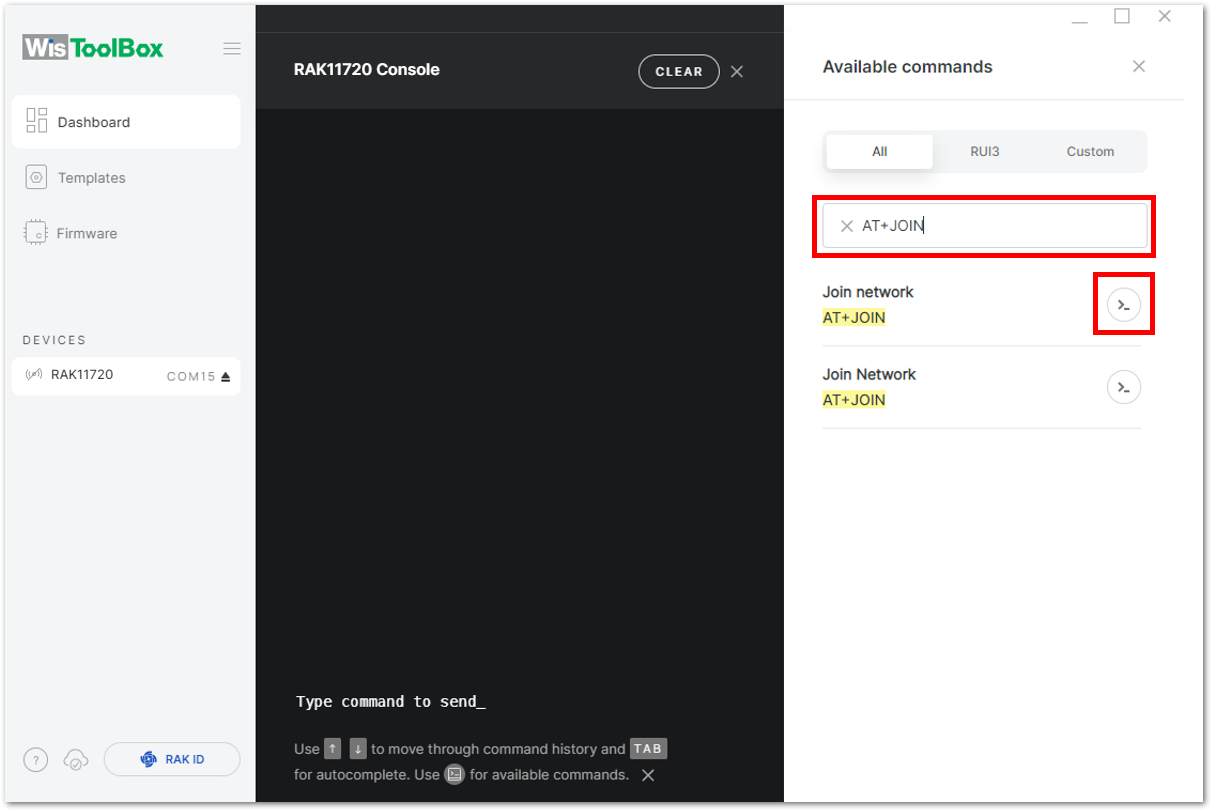Click the cloud sync status icon
The height and width of the screenshot is (811, 1212).
[x=76, y=760]
